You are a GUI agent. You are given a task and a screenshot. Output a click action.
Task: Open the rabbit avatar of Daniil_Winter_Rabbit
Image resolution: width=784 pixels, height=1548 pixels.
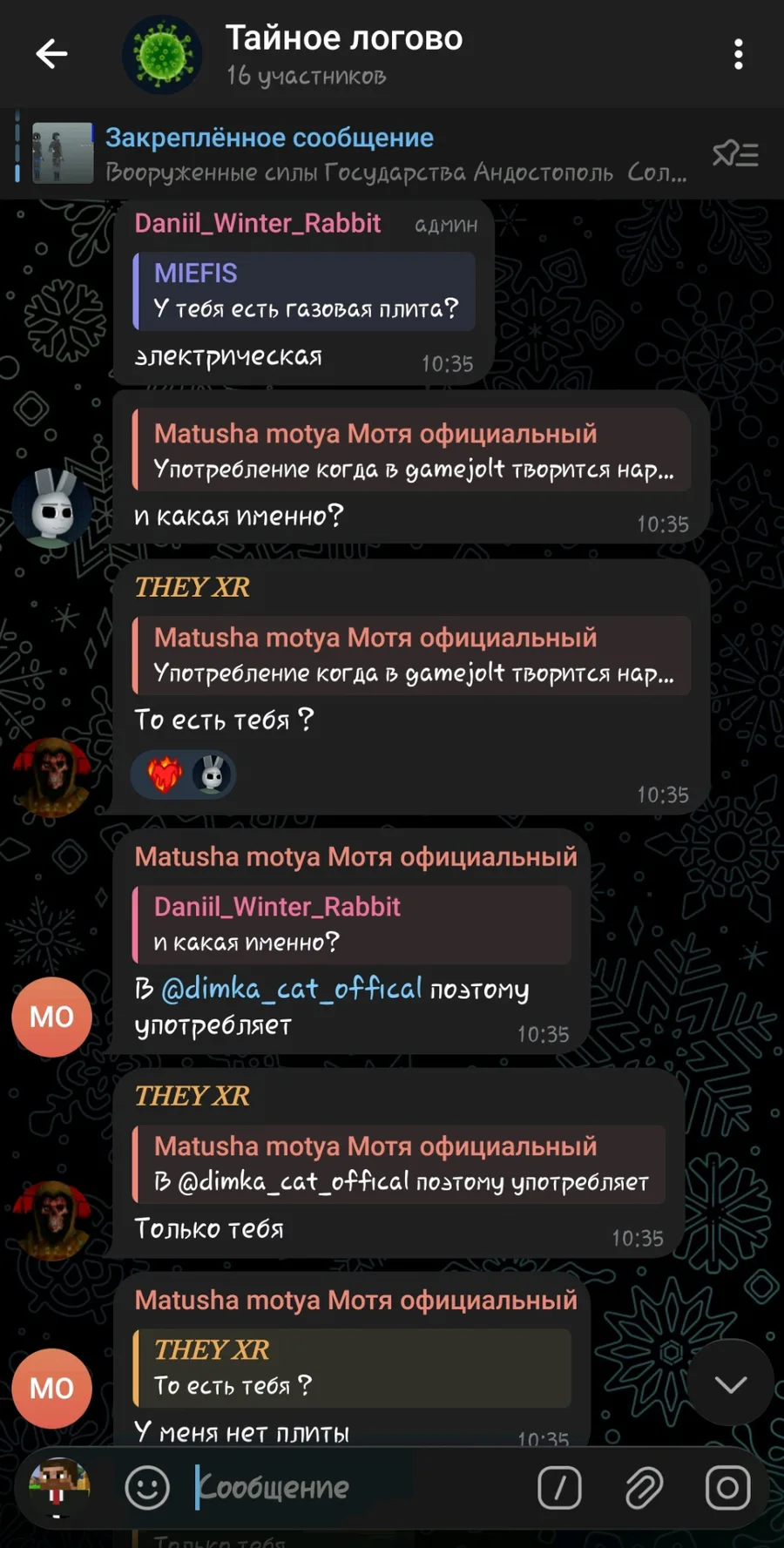coord(52,507)
